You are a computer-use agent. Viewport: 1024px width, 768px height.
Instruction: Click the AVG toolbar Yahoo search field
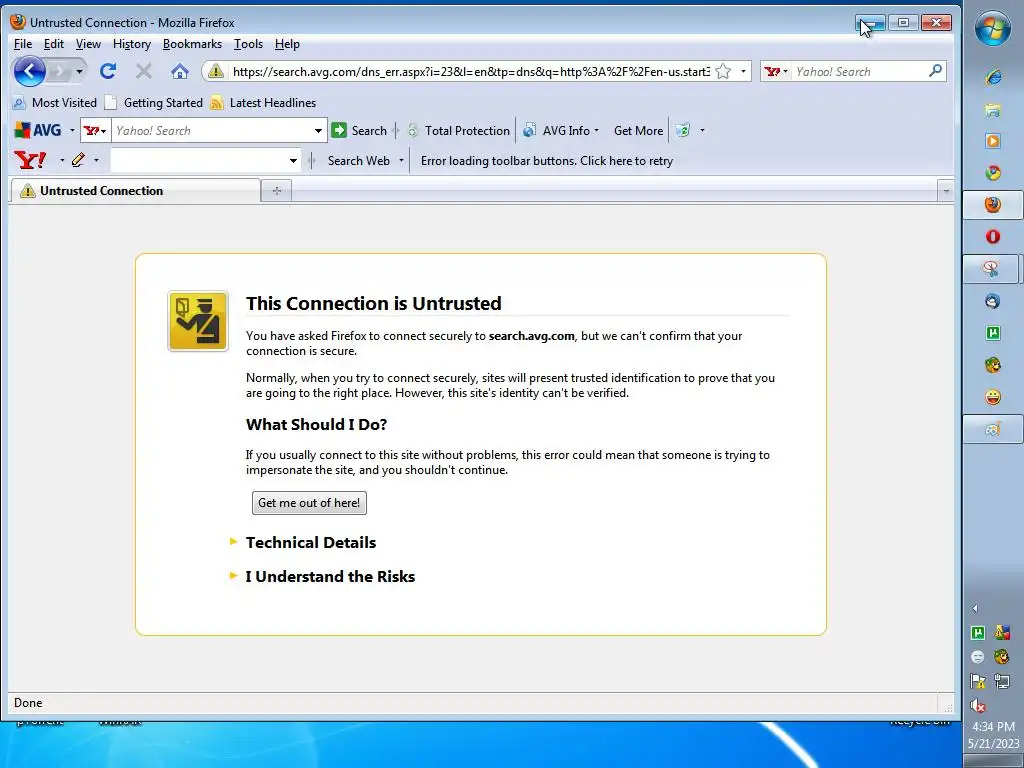click(x=210, y=131)
